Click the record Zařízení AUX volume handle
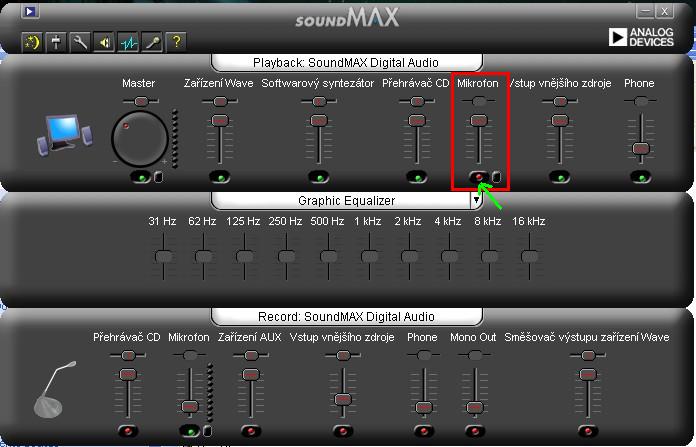Image resolution: width=696 pixels, height=447 pixels. (251, 375)
